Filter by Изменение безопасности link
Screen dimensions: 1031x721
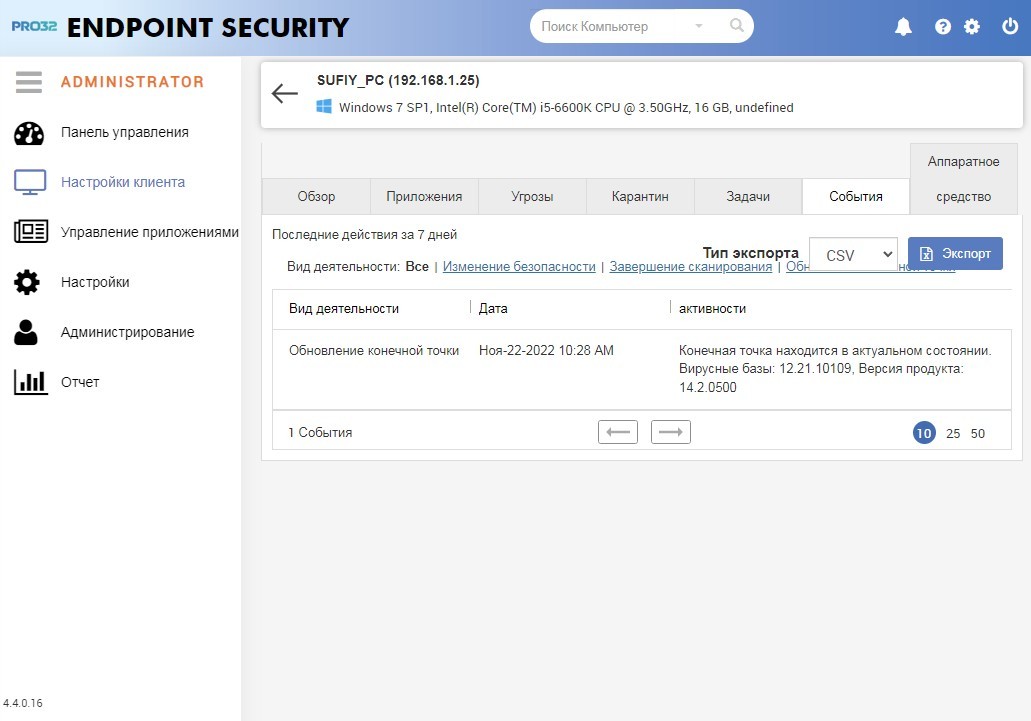(x=519, y=267)
